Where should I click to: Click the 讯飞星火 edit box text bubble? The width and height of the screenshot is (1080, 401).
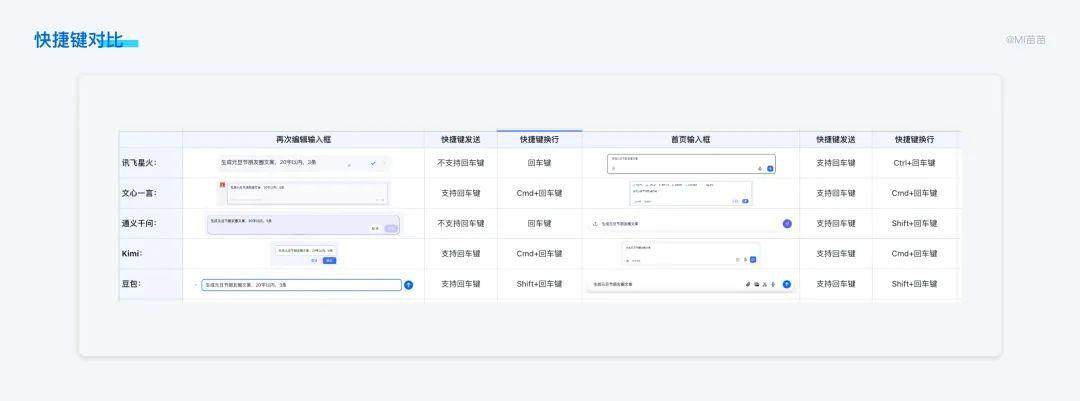point(303,163)
